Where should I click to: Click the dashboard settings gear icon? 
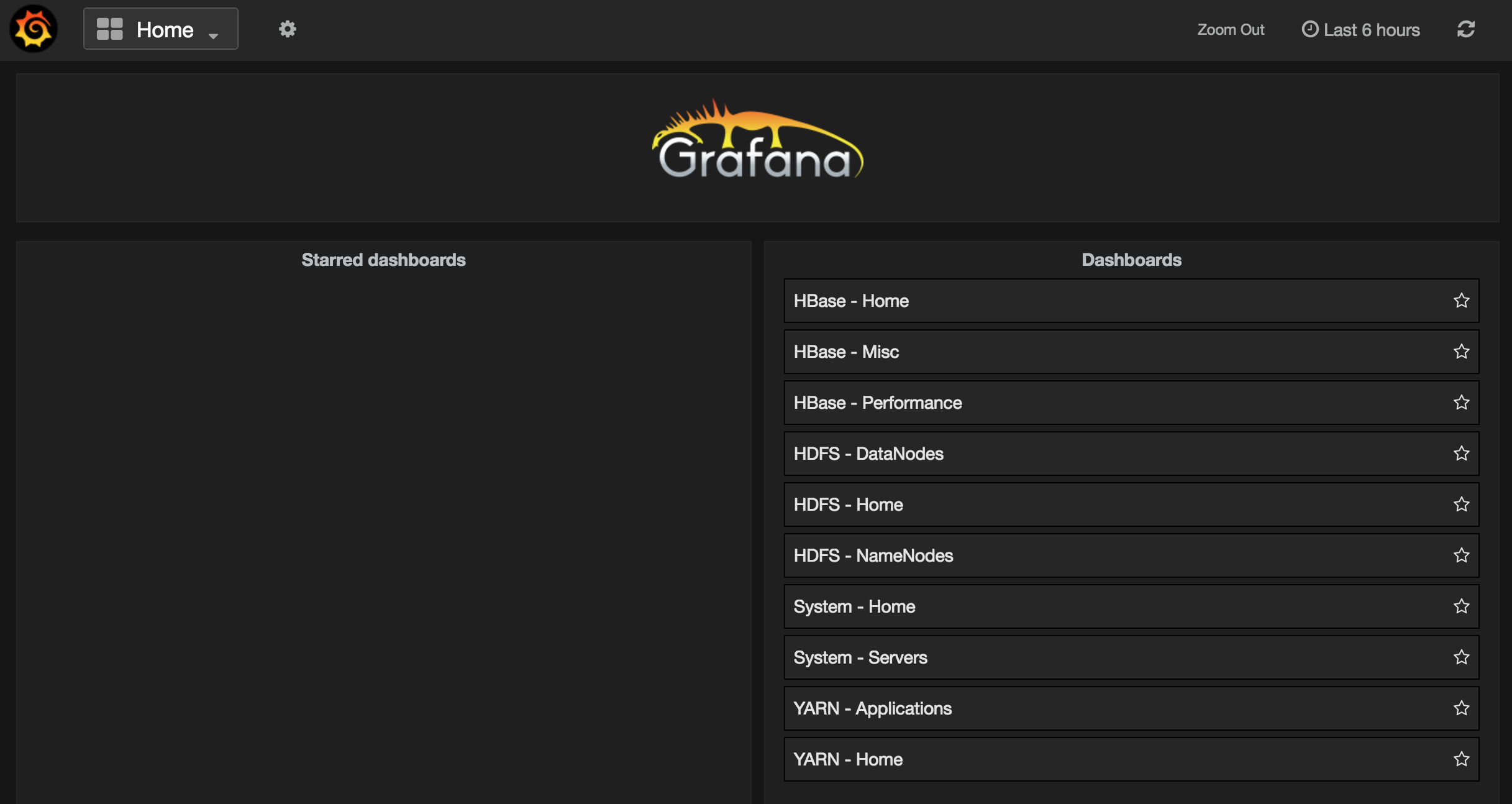[x=287, y=29]
